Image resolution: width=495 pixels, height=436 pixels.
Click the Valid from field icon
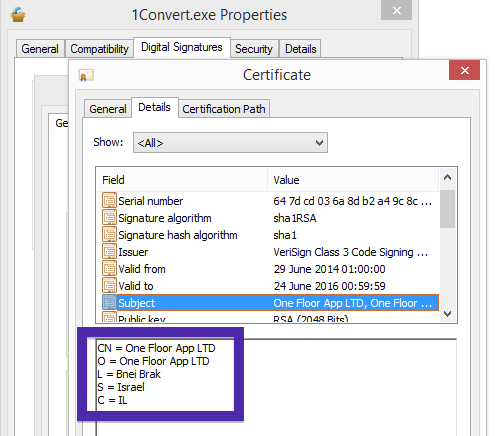click(109, 269)
